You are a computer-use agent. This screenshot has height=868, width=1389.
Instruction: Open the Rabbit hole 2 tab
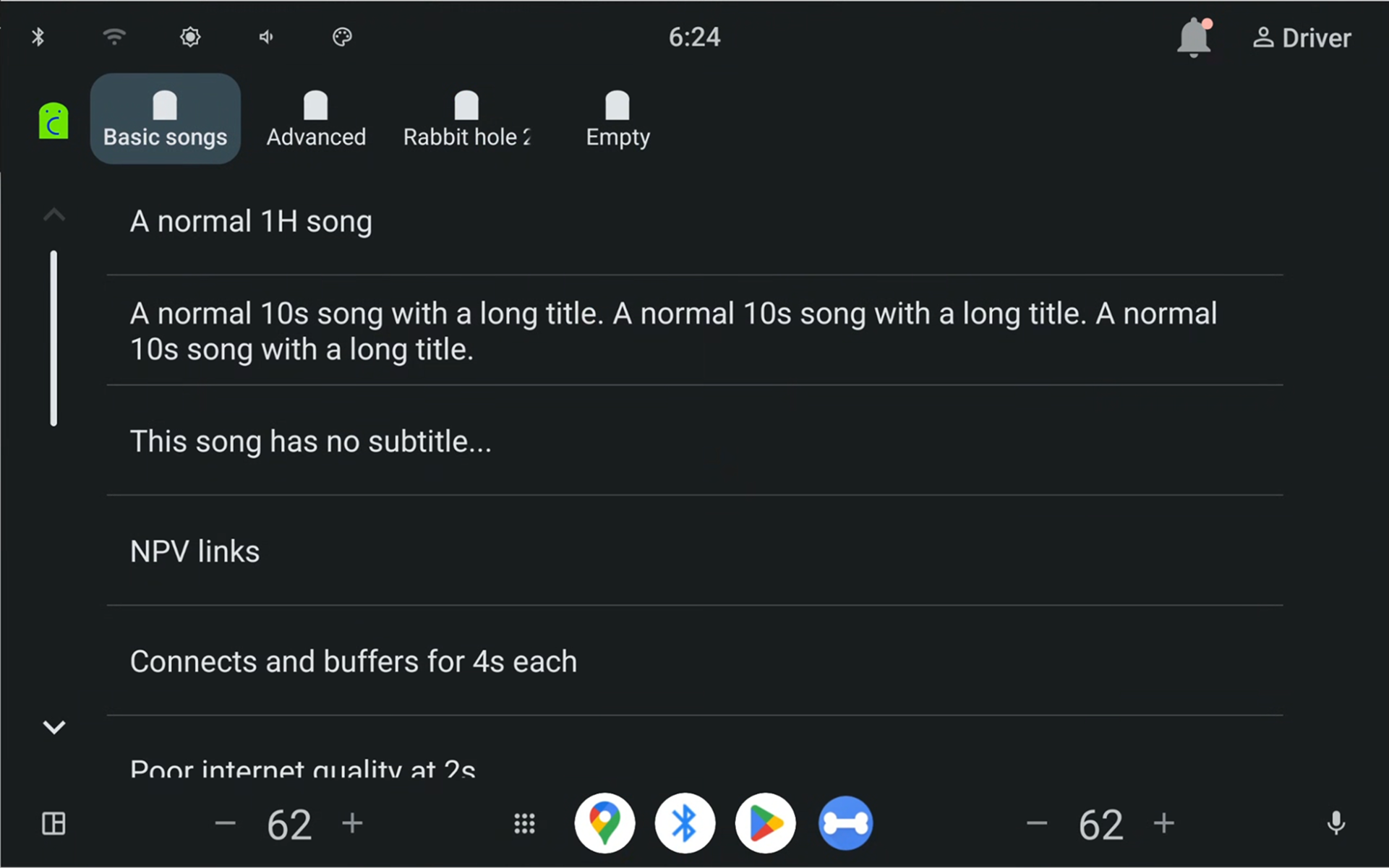click(x=466, y=119)
